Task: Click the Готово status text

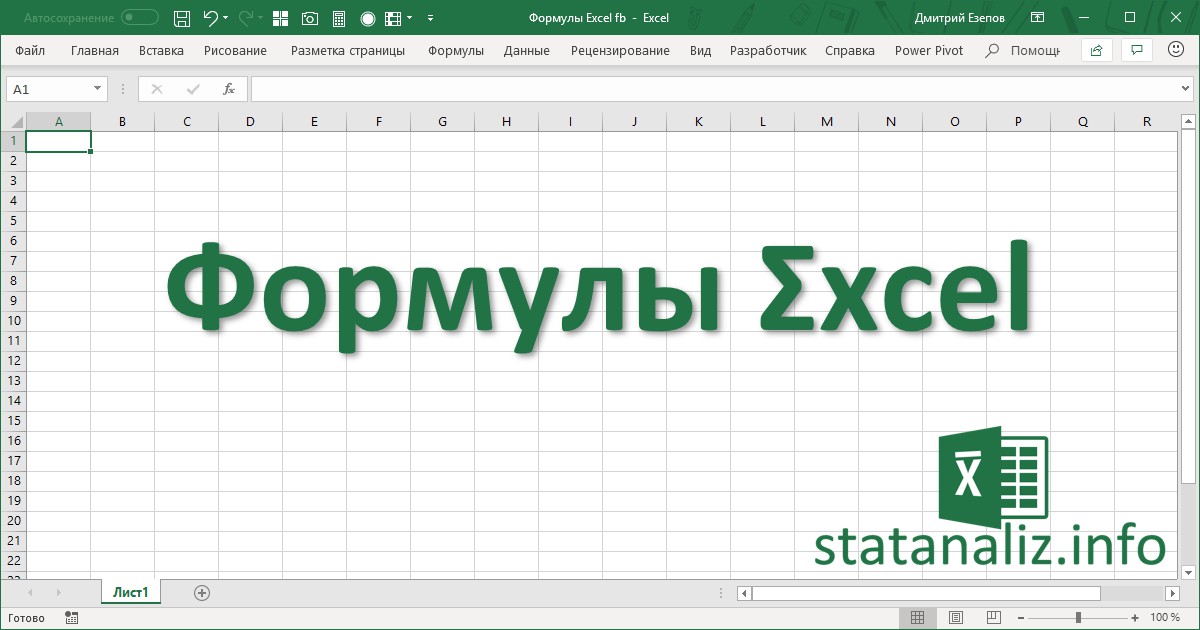Action: click(26, 618)
